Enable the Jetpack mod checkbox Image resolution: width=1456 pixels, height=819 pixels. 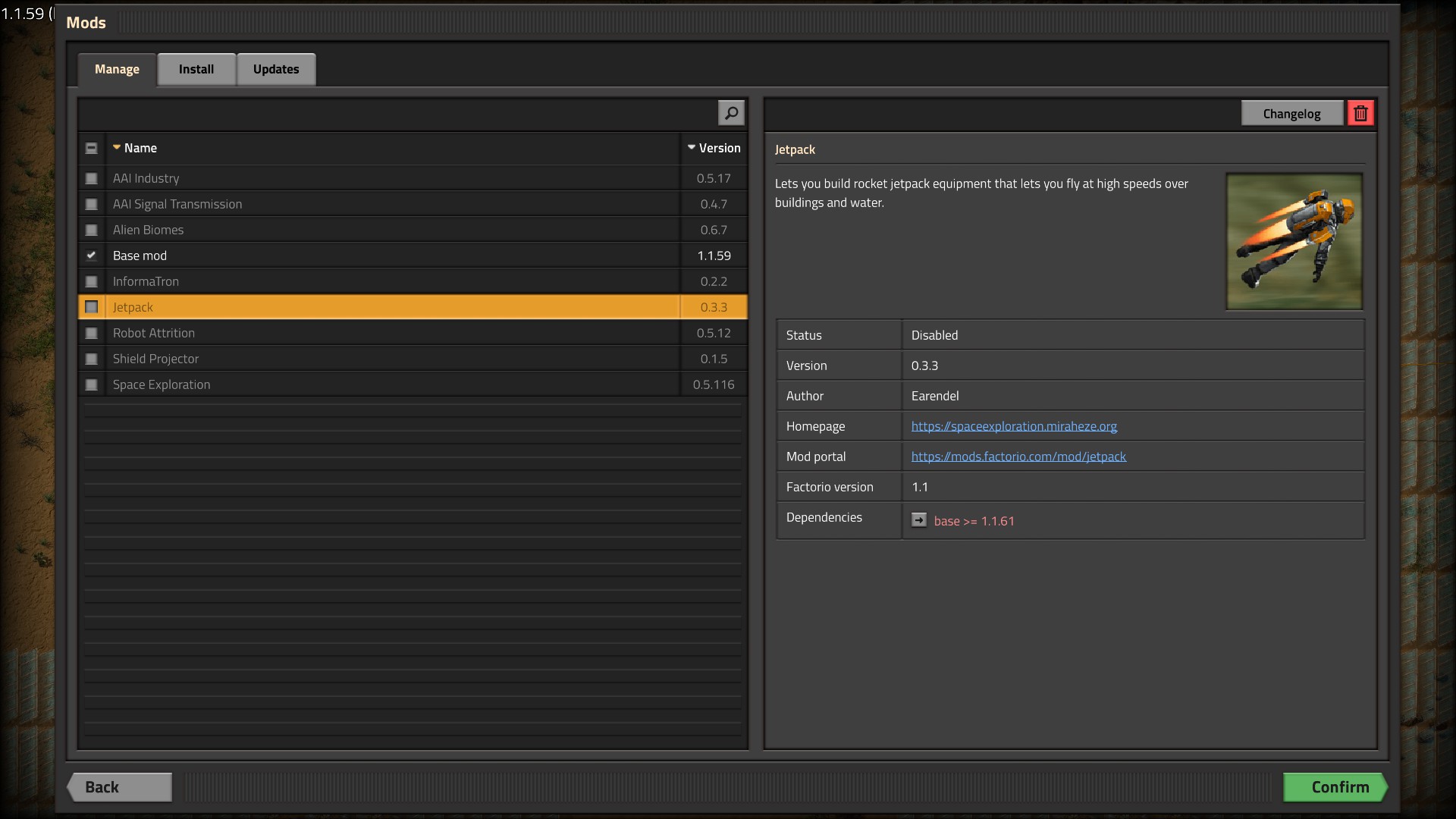pyautogui.click(x=92, y=307)
